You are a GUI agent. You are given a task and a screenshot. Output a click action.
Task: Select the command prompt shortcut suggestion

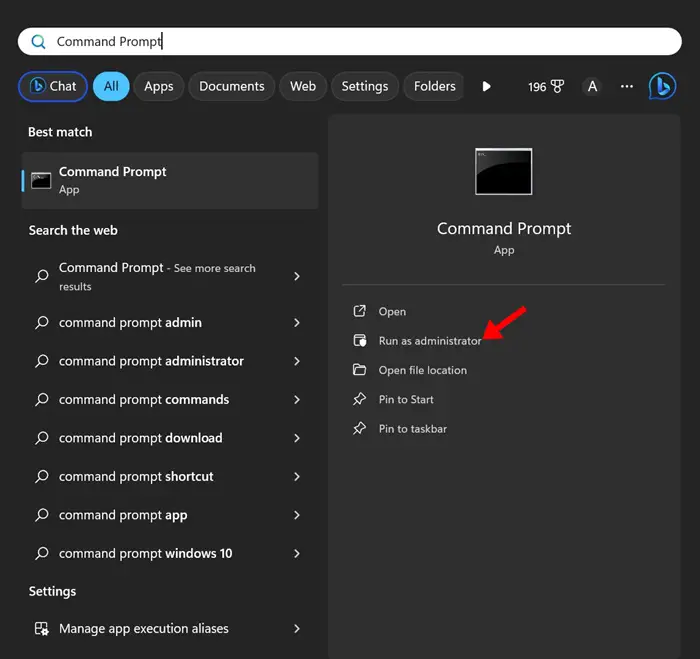(170, 476)
